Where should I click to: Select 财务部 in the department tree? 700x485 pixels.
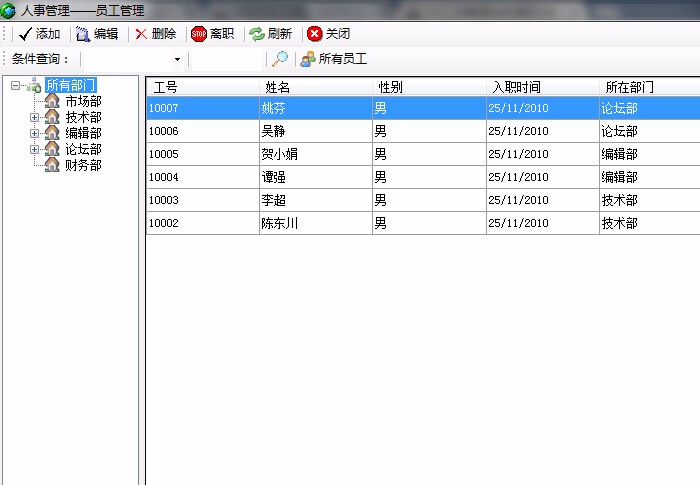pyautogui.click(x=83, y=165)
